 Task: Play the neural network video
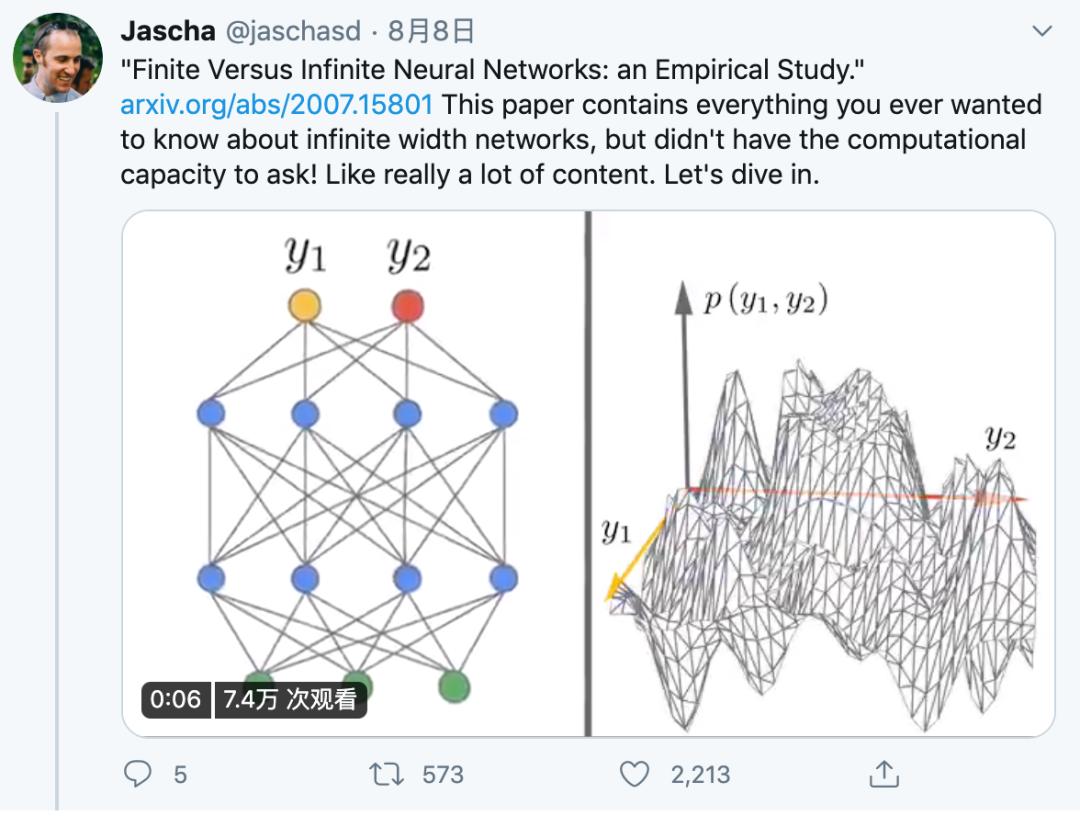coord(588,473)
